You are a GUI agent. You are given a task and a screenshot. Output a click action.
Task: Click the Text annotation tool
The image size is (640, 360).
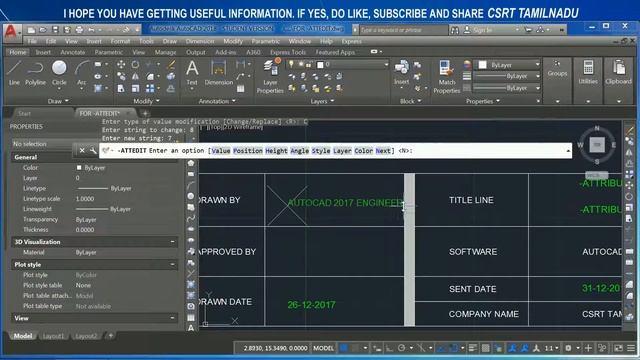(192, 73)
